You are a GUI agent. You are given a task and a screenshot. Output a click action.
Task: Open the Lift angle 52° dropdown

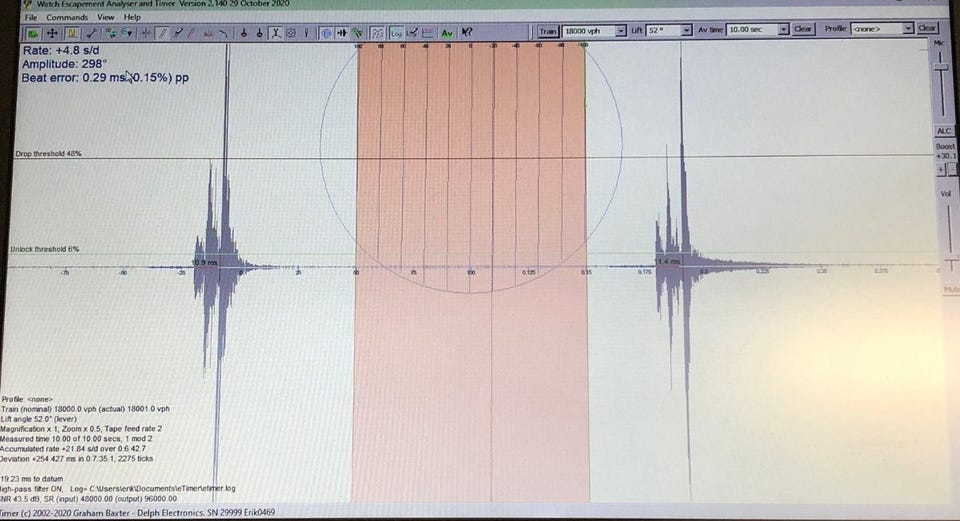click(x=686, y=30)
